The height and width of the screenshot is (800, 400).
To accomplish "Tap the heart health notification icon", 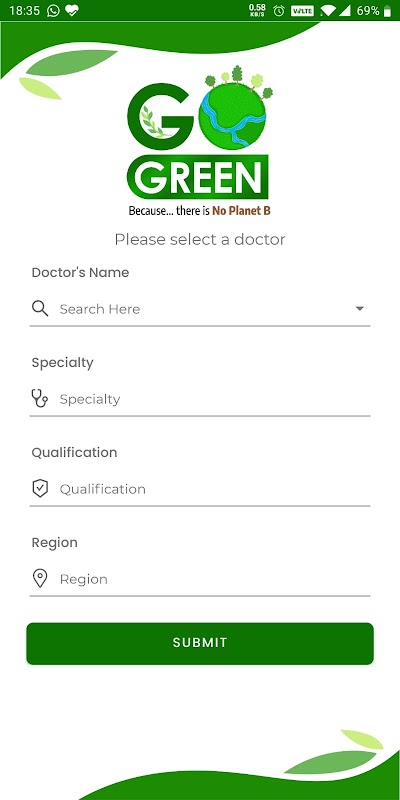I will pos(72,11).
